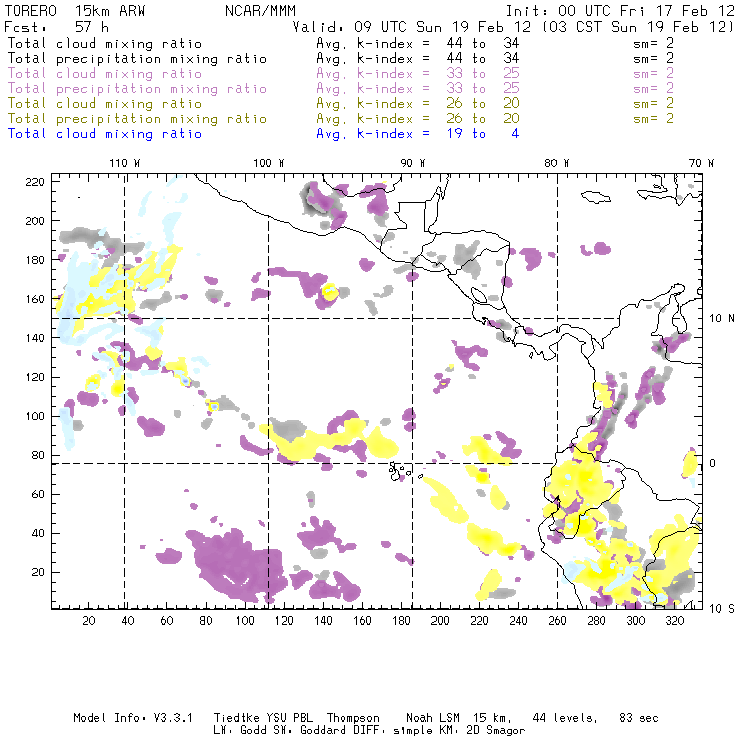The width and height of the screenshot is (740, 740).
Task: Click the "120" tick label on the horizontal axis
Action: point(284,621)
